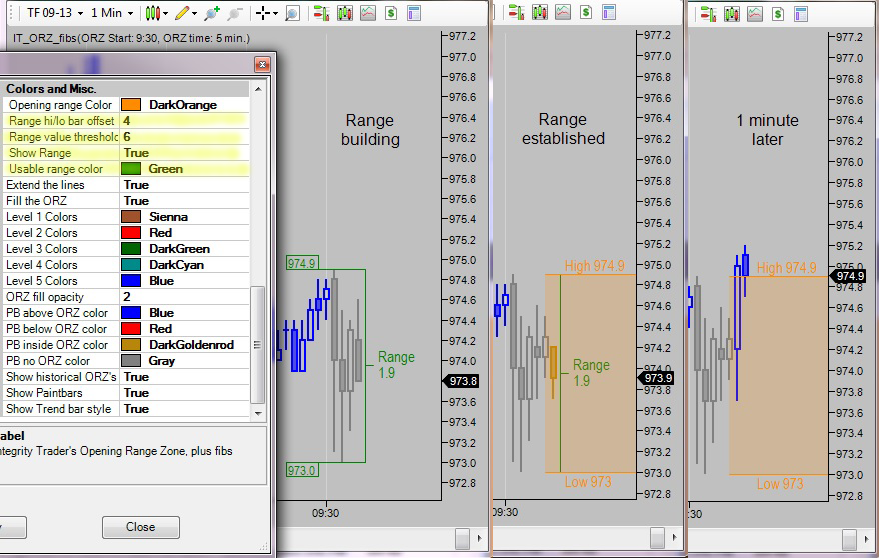Change Fill the ORZ True value

[x=184, y=201]
